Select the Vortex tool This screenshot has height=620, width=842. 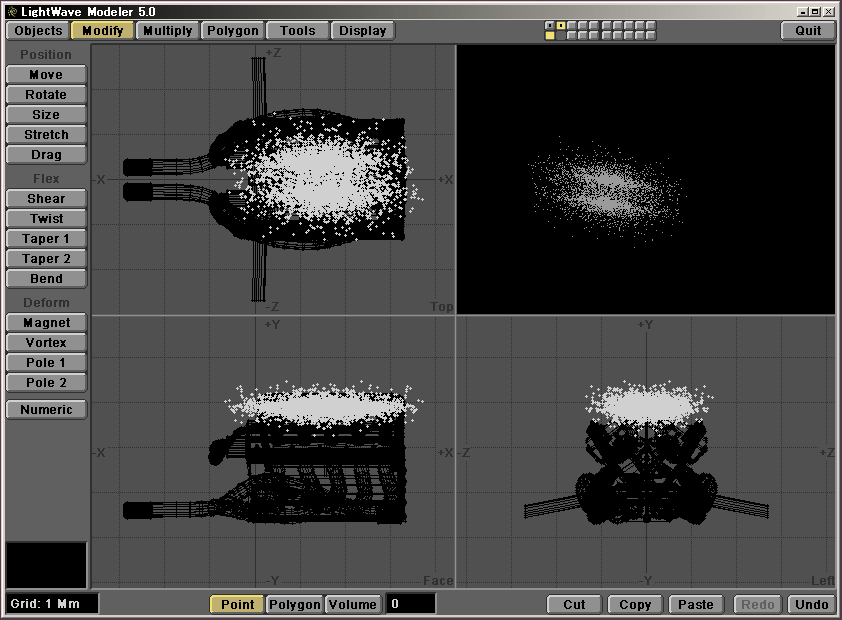pos(46,343)
